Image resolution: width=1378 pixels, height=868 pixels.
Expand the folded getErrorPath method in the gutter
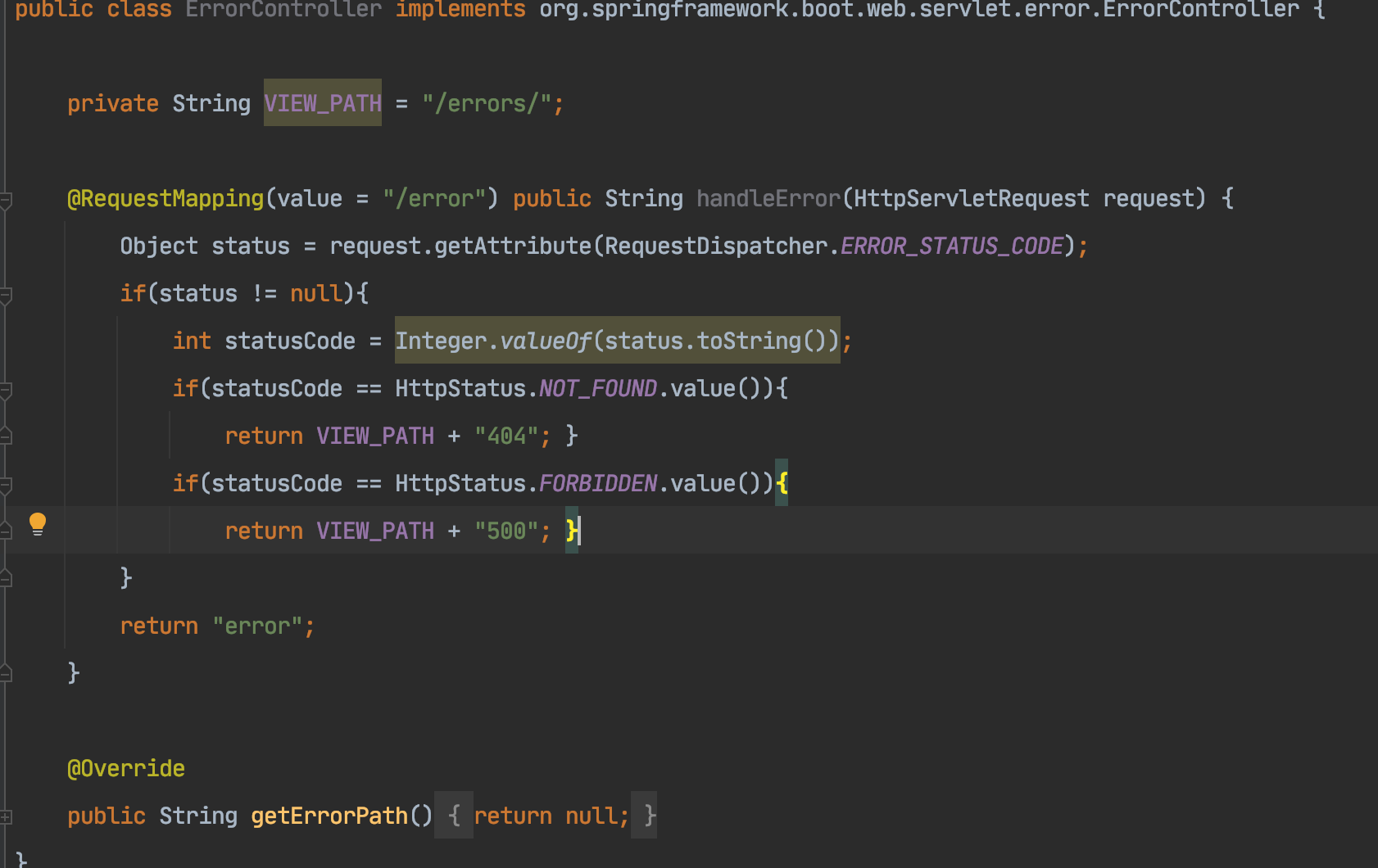(5, 816)
